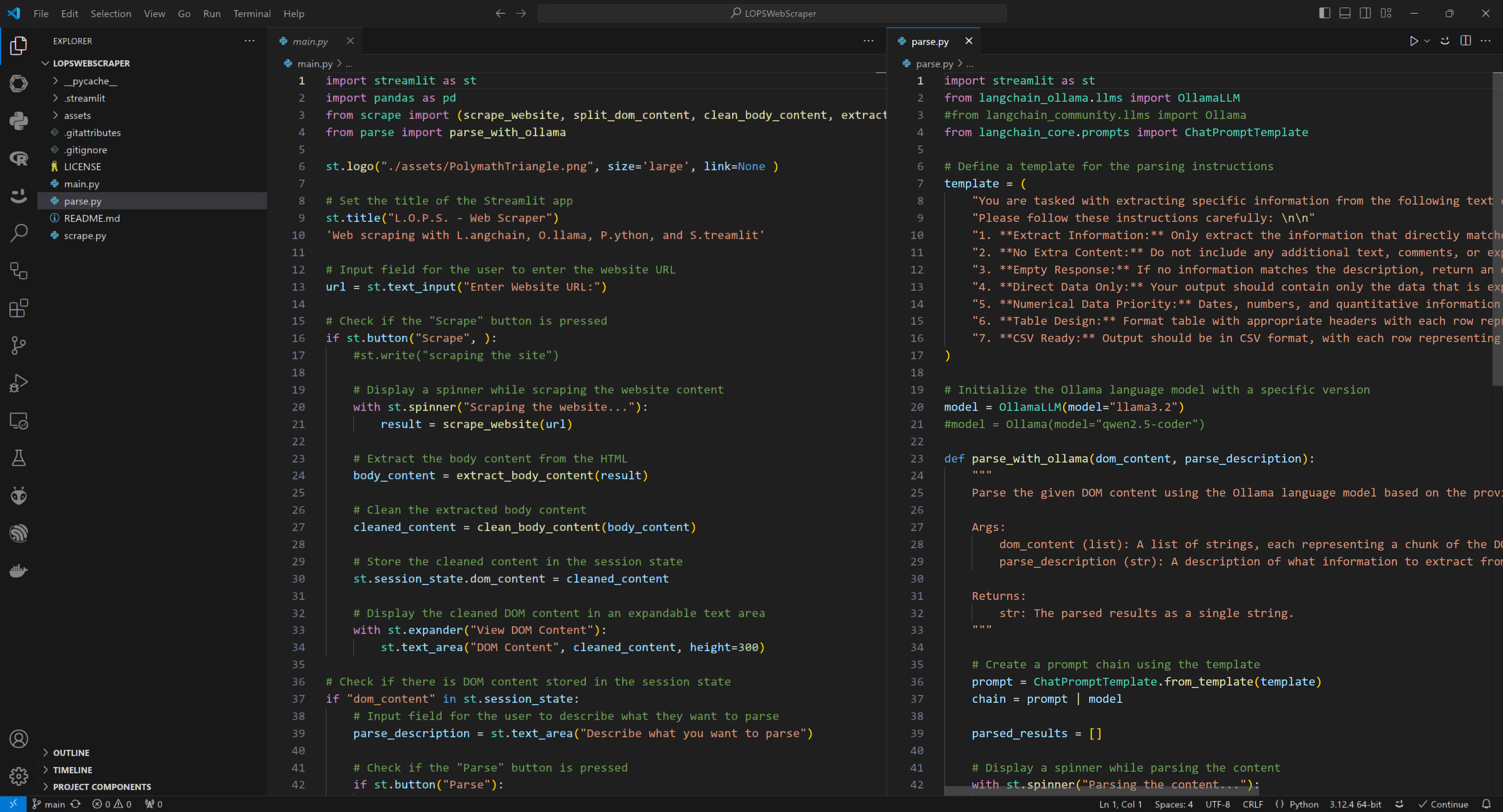Open README.md in the explorer

pyautogui.click(x=152, y=218)
